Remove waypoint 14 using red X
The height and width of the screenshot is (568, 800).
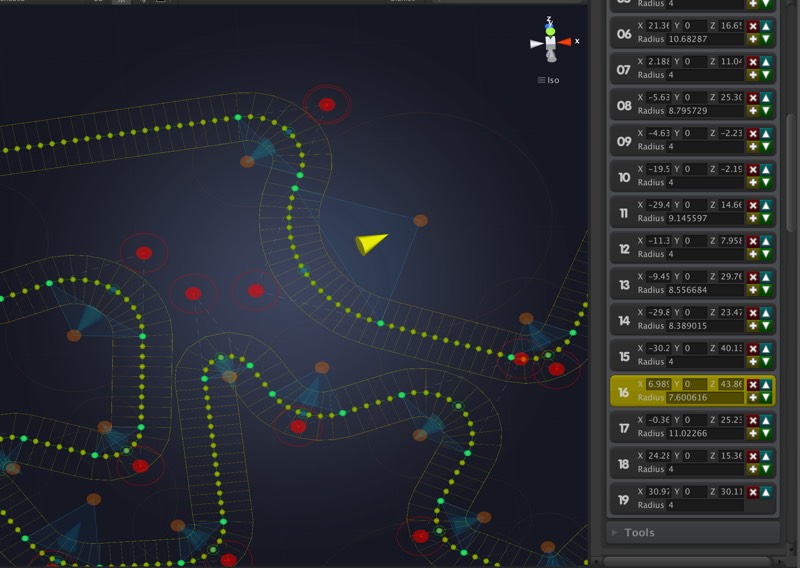[753, 313]
